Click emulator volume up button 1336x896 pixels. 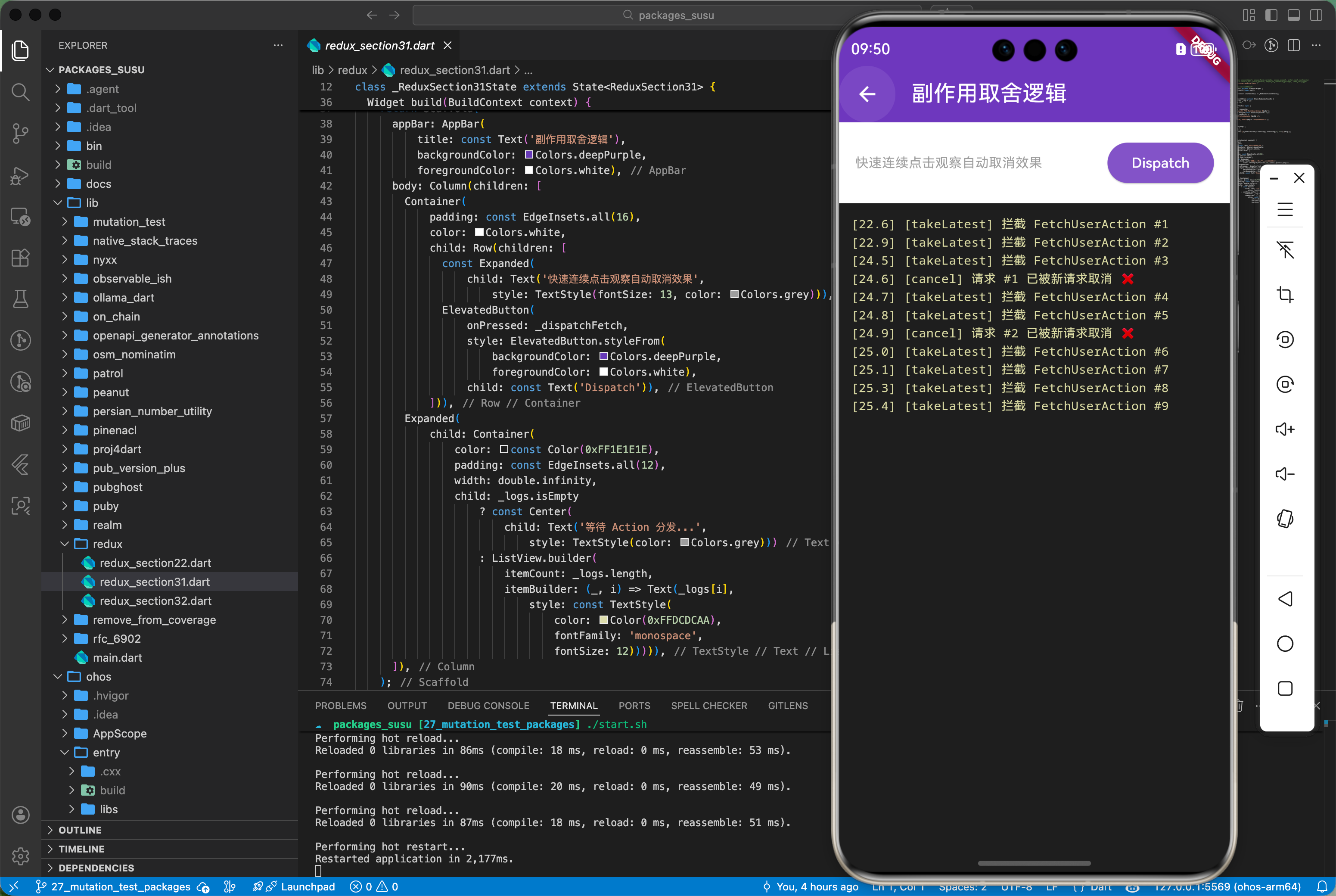[x=1285, y=429]
